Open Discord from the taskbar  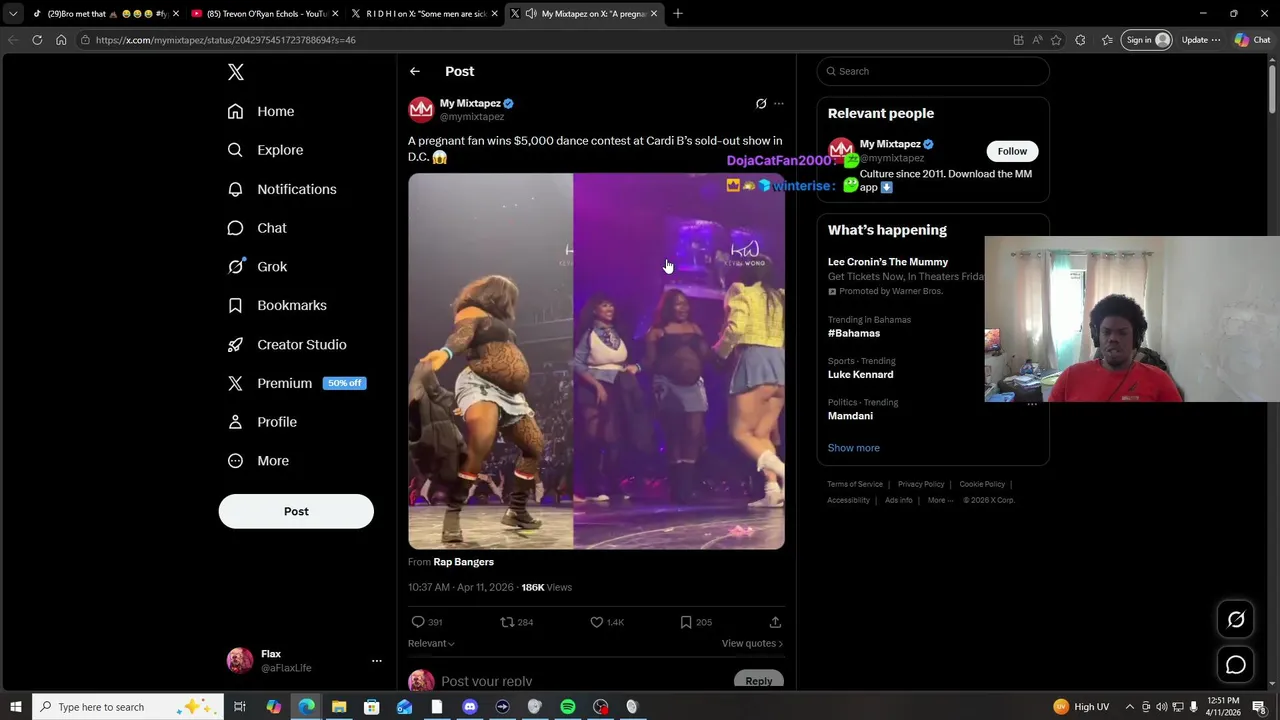click(470, 707)
